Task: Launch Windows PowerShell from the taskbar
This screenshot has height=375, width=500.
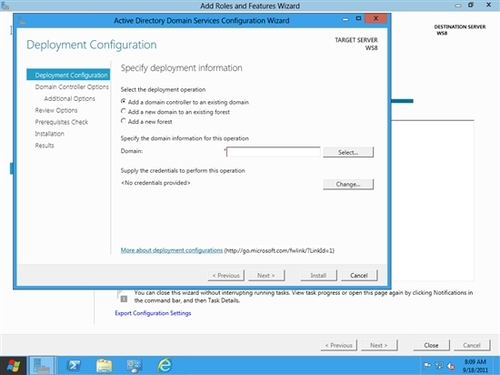Action: click(x=73, y=366)
